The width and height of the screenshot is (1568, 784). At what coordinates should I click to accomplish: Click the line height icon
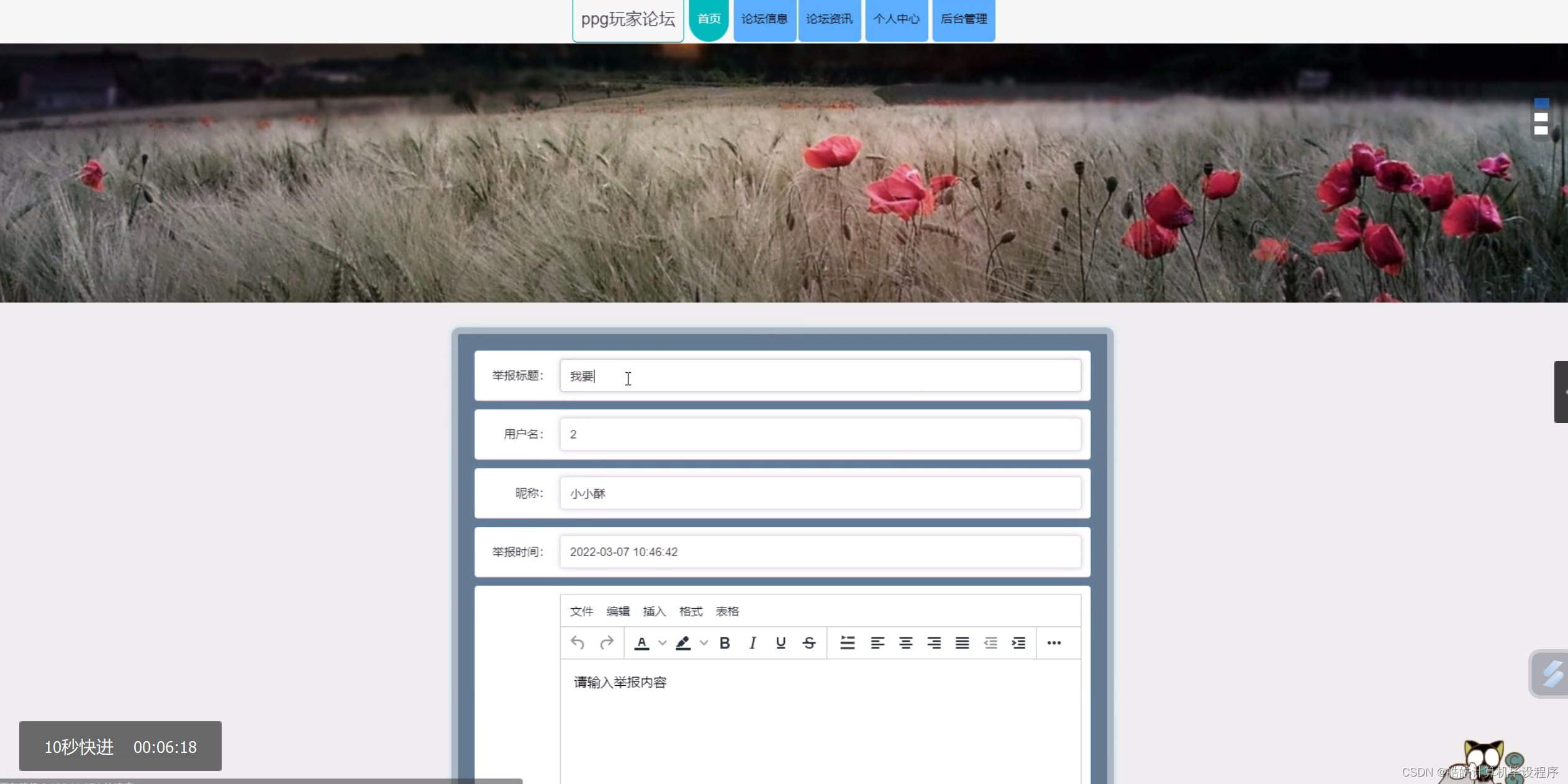[x=847, y=642]
